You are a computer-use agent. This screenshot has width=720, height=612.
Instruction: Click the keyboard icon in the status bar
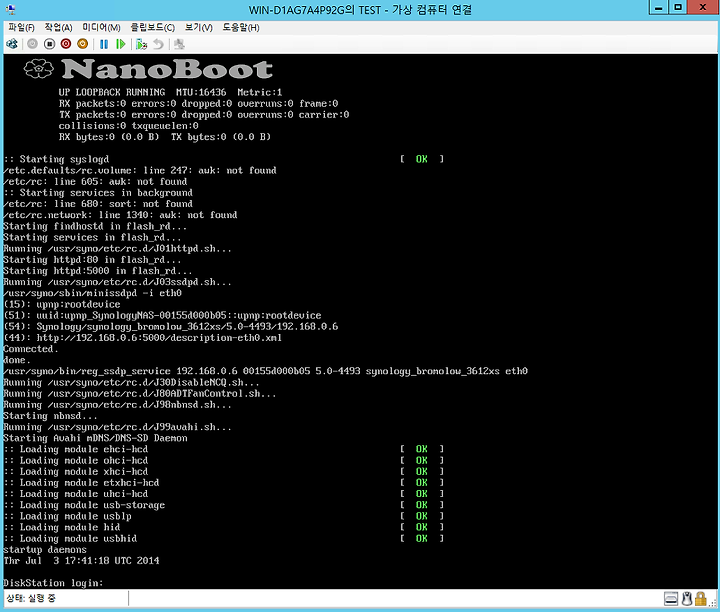(671, 599)
